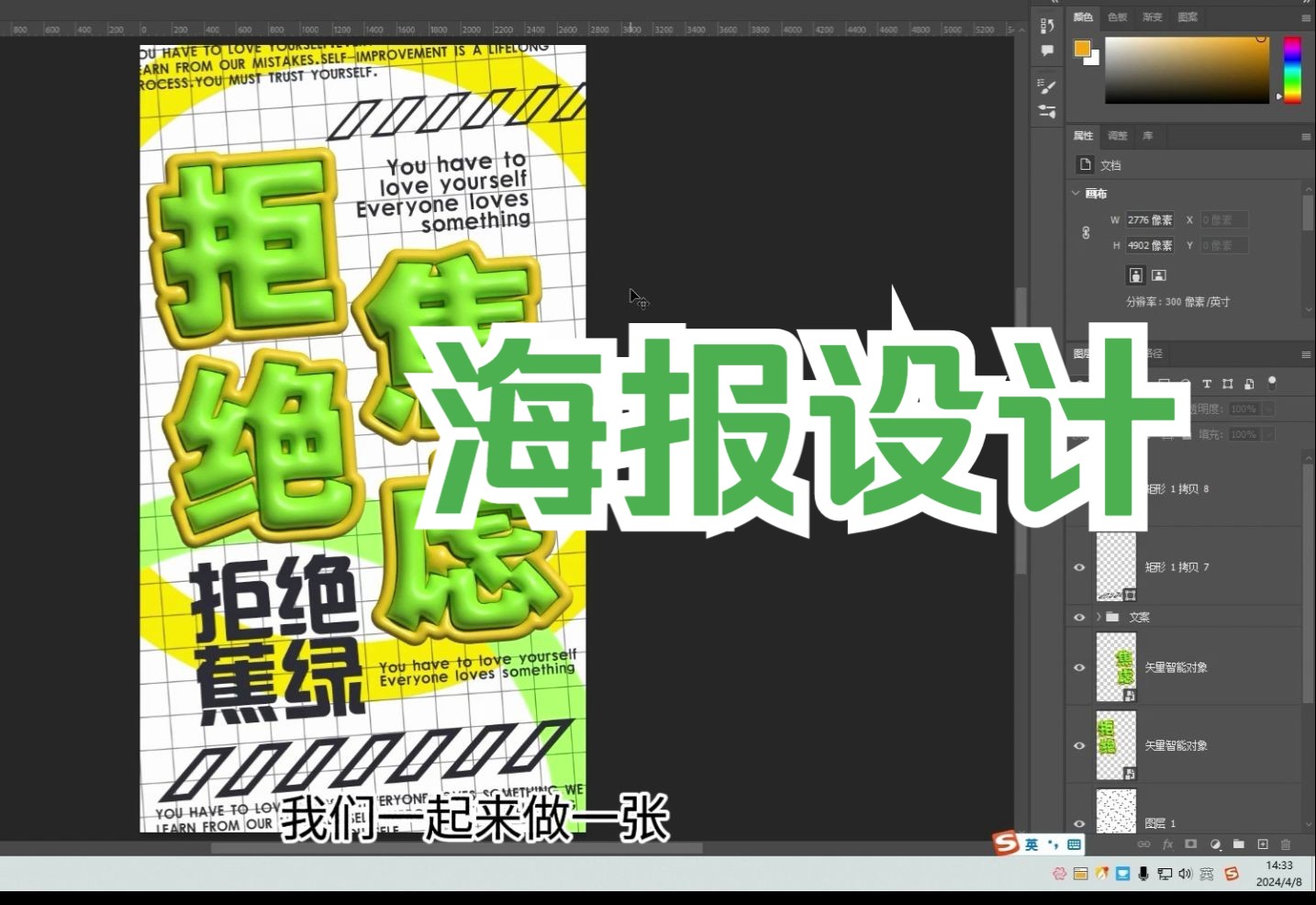Add a layer mask
The image size is (1316, 905).
[1191, 844]
